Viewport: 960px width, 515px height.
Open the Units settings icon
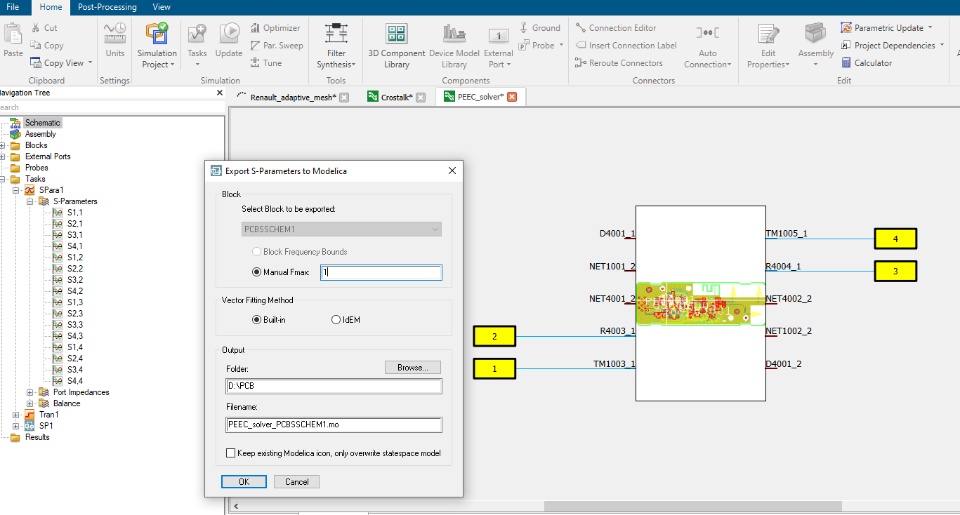click(x=114, y=34)
